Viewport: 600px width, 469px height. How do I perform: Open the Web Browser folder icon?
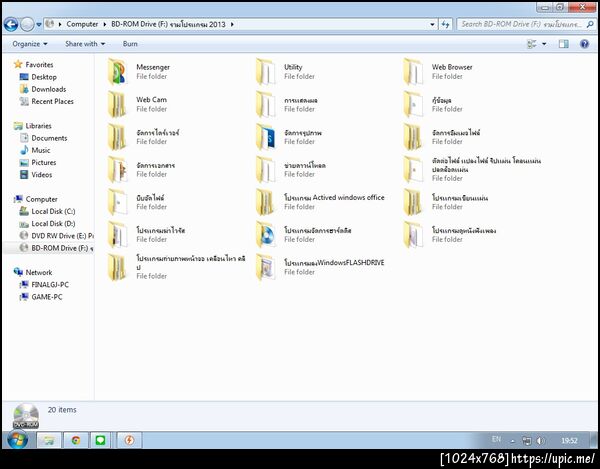(x=413, y=72)
